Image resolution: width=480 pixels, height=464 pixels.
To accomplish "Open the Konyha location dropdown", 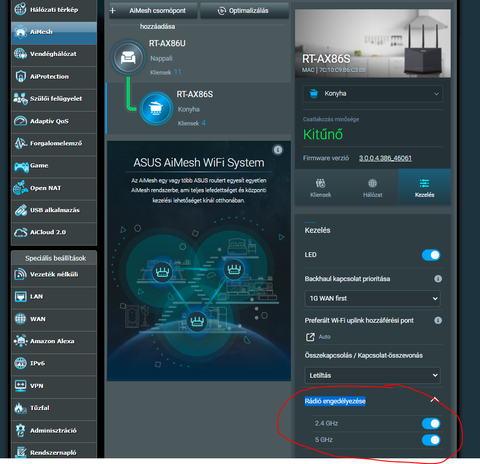I will click(373, 94).
